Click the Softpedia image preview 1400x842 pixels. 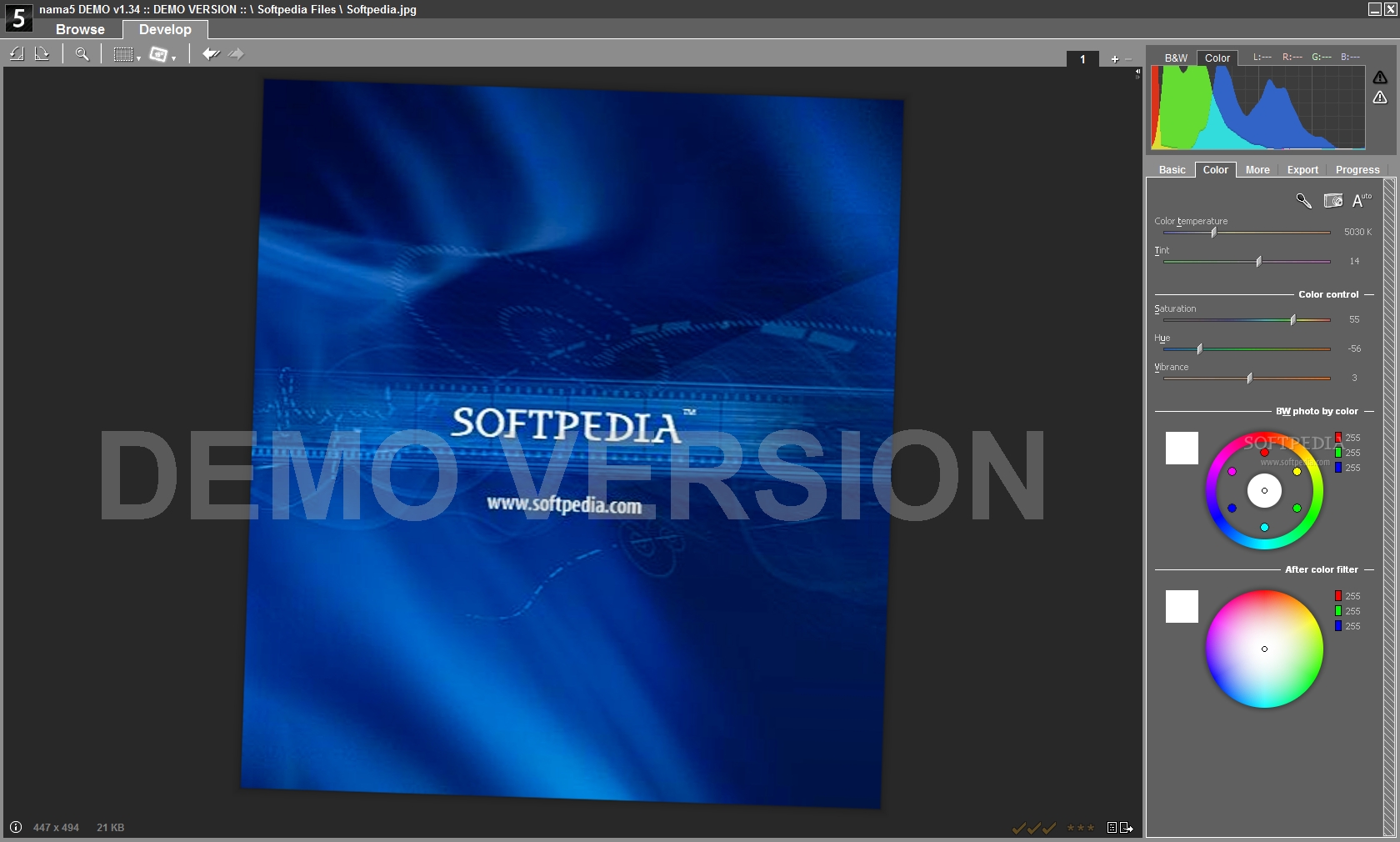pyautogui.click(x=572, y=444)
